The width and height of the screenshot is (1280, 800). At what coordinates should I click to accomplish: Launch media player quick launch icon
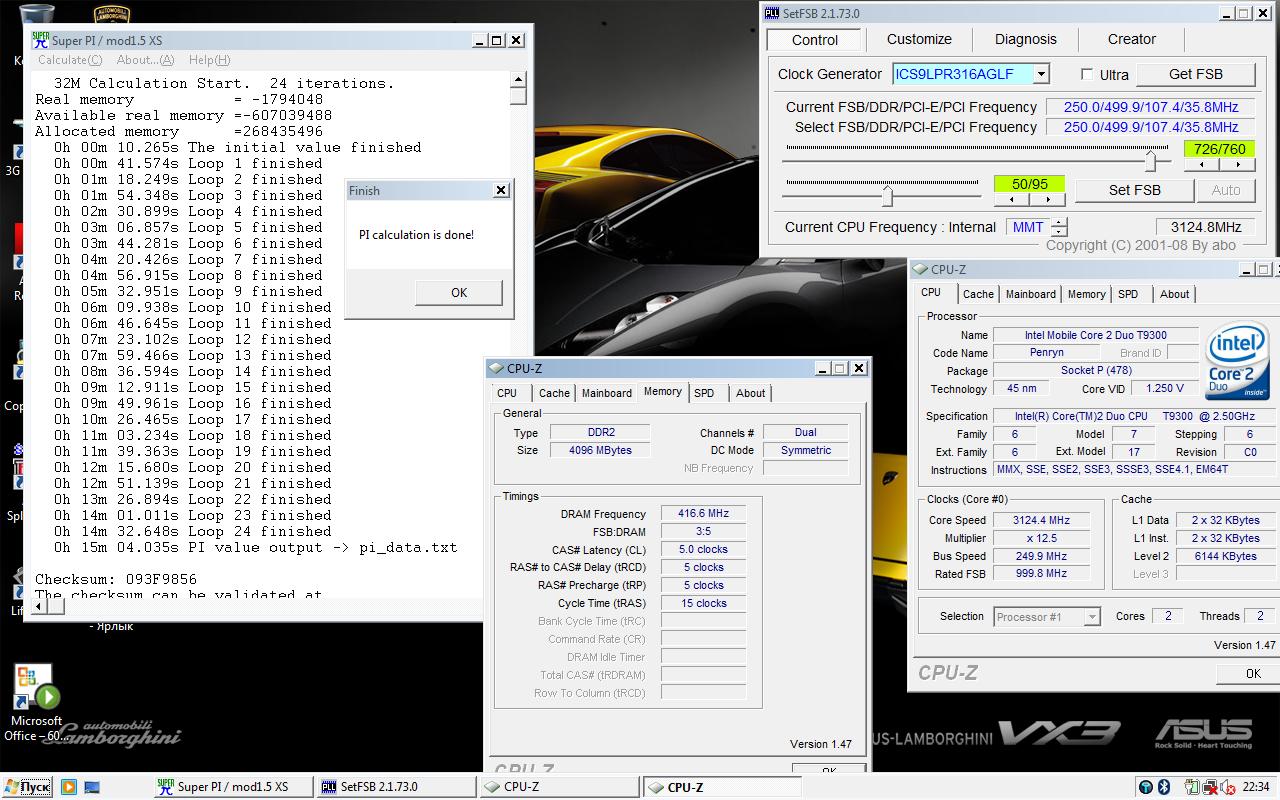tap(69, 787)
